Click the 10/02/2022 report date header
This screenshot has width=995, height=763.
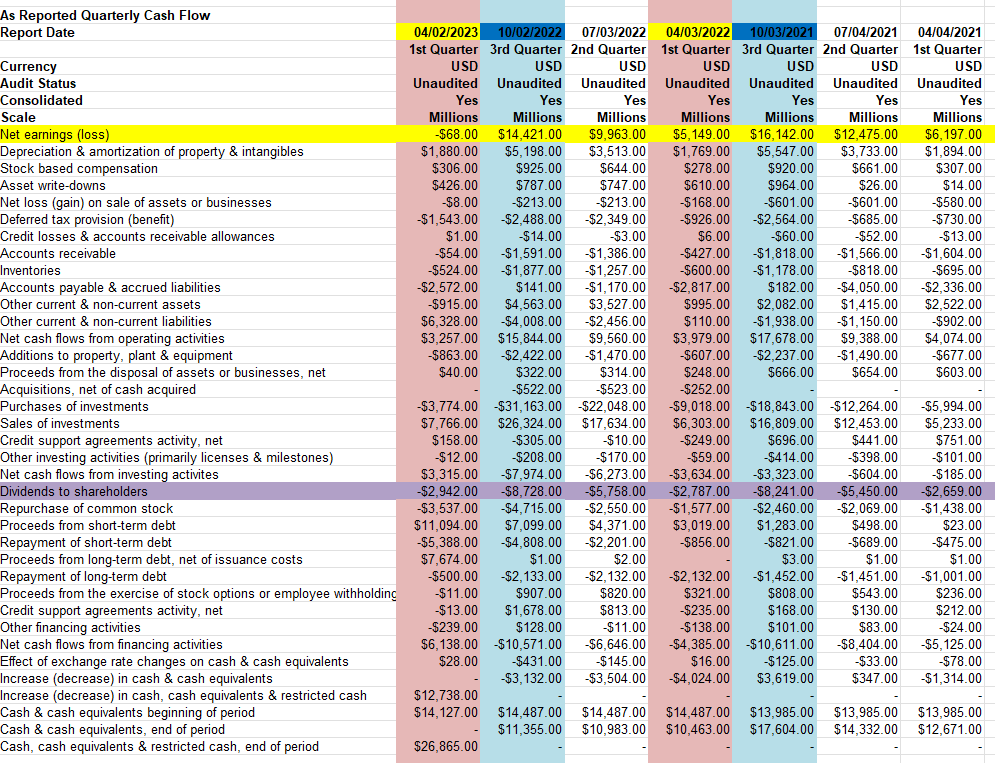click(x=521, y=32)
